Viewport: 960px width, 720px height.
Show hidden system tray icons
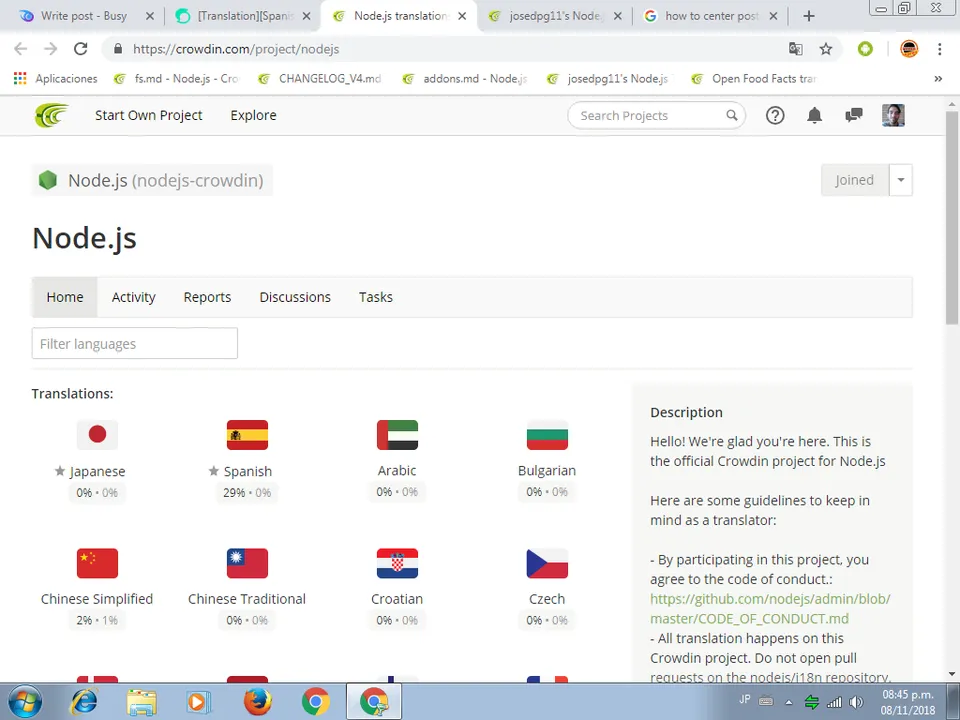(789, 702)
